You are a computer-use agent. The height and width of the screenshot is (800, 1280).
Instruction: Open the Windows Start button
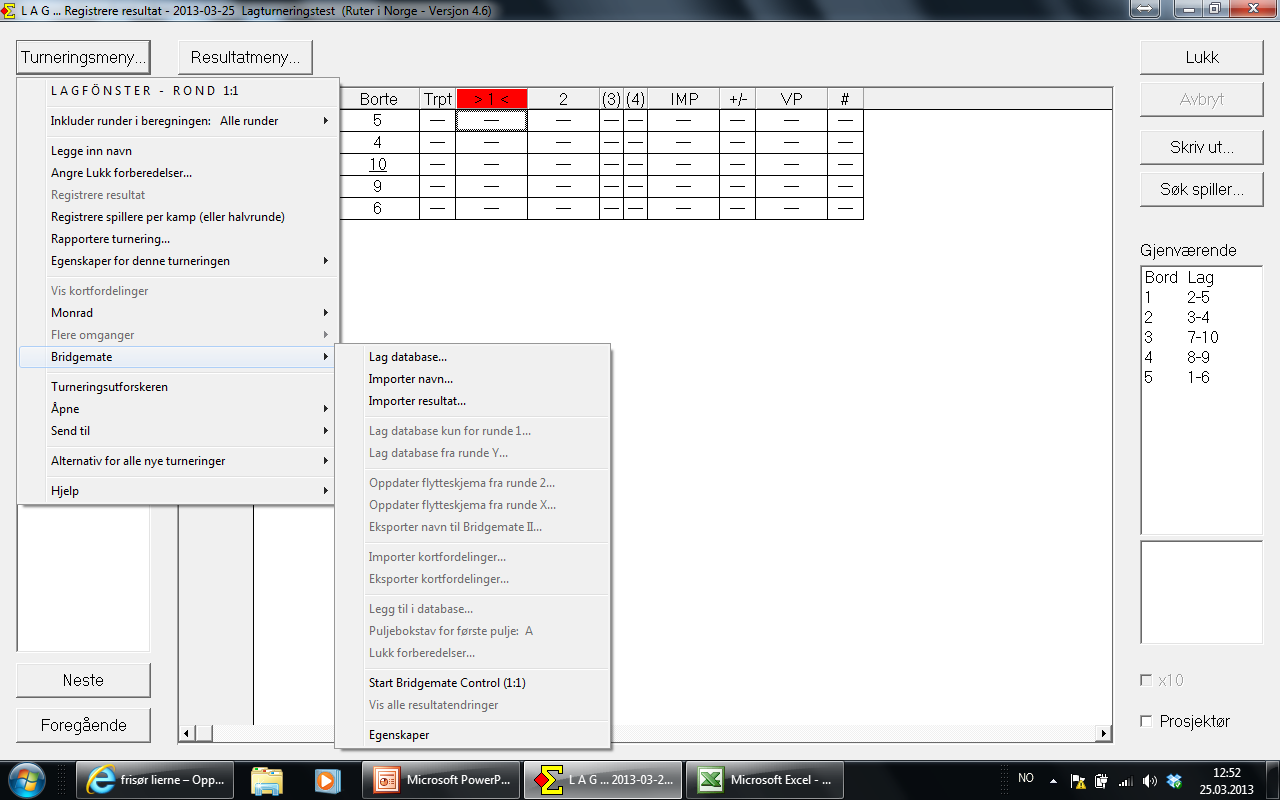pos(27,780)
